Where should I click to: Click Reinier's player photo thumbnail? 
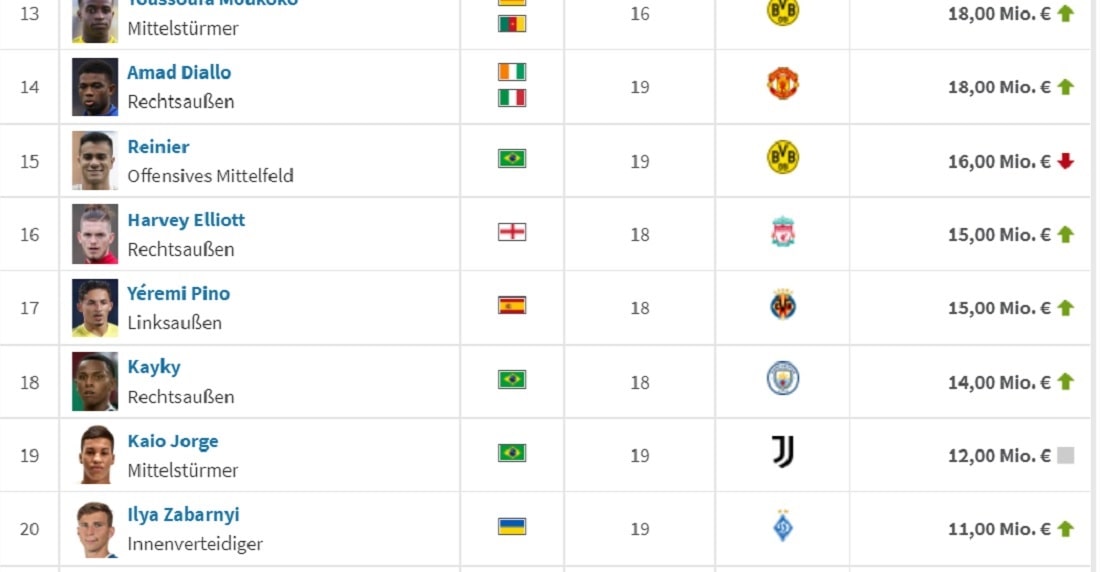click(95, 161)
